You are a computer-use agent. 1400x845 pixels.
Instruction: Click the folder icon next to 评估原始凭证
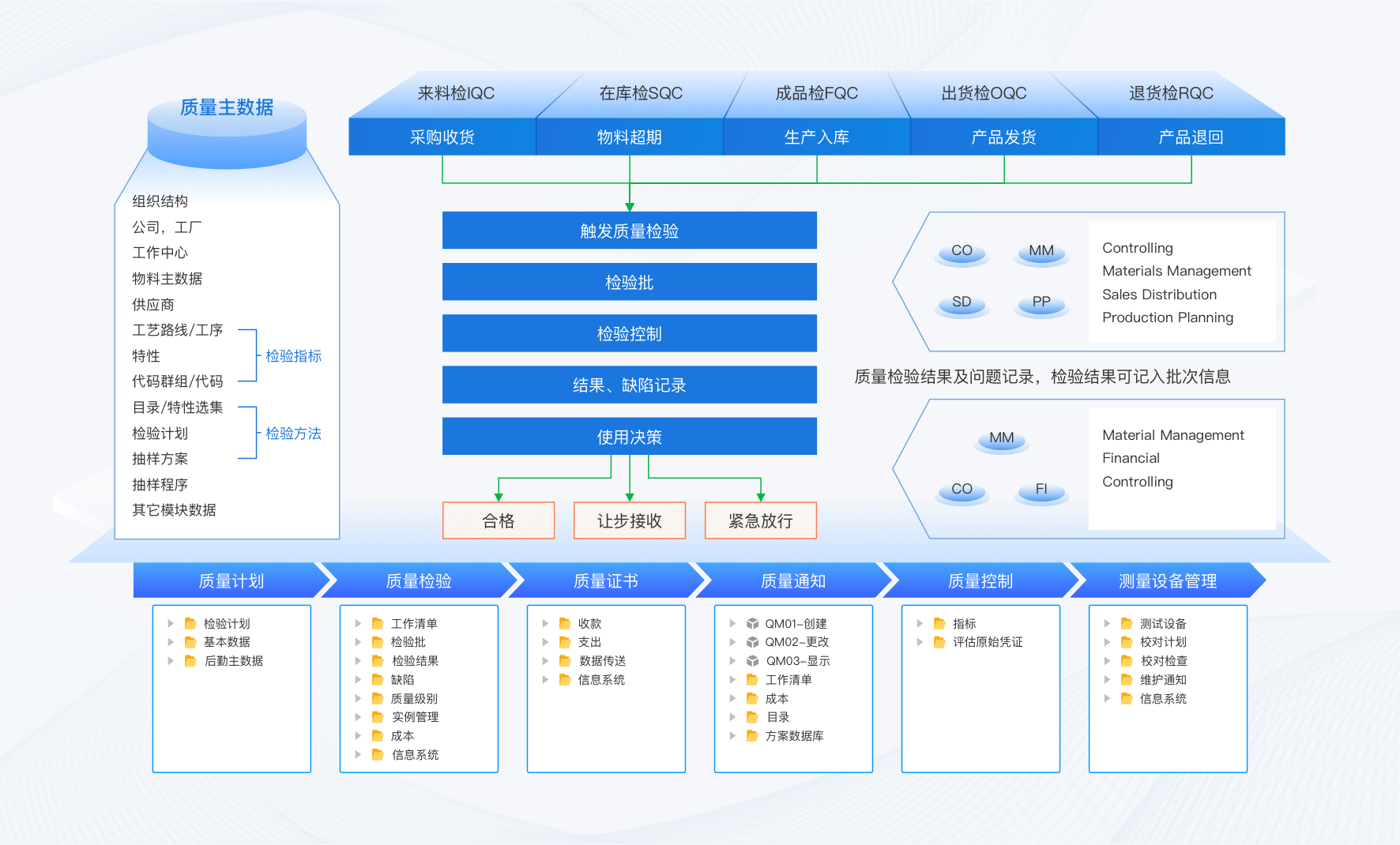pyautogui.click(x=939, y=642)
